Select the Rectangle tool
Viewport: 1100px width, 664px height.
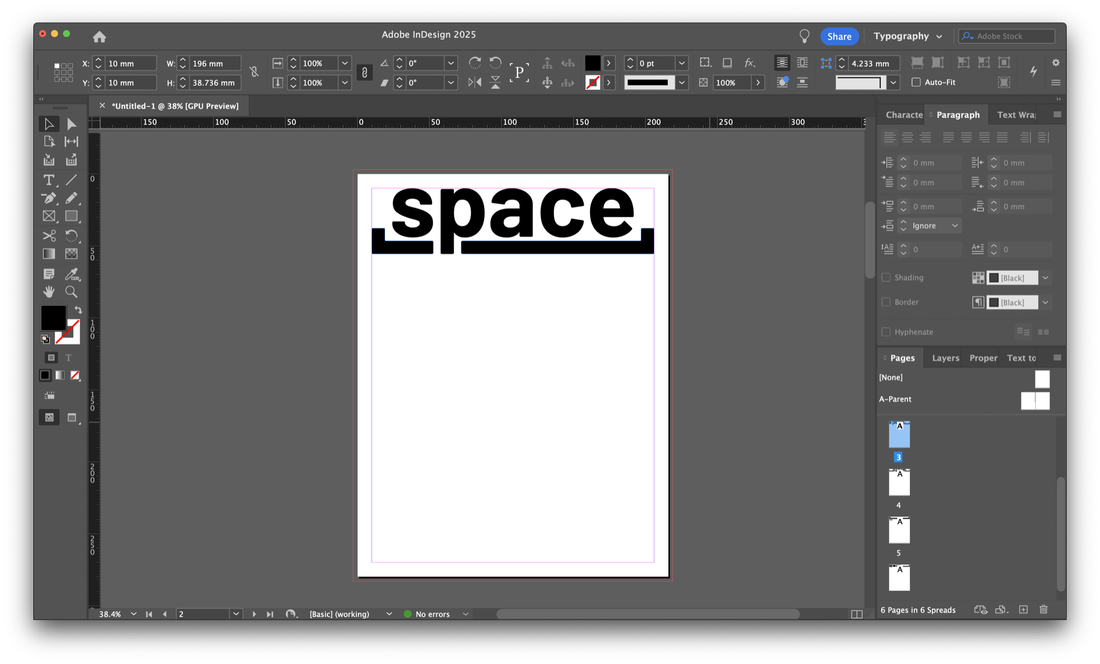71,217
